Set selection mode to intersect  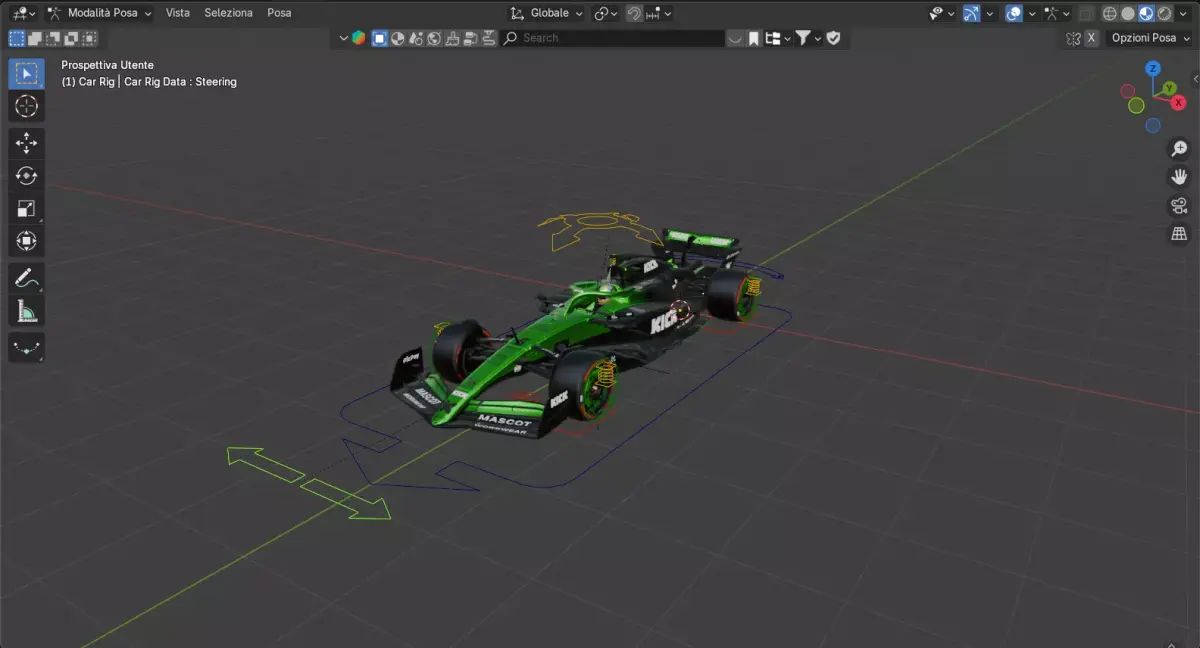tap(89, 38)
